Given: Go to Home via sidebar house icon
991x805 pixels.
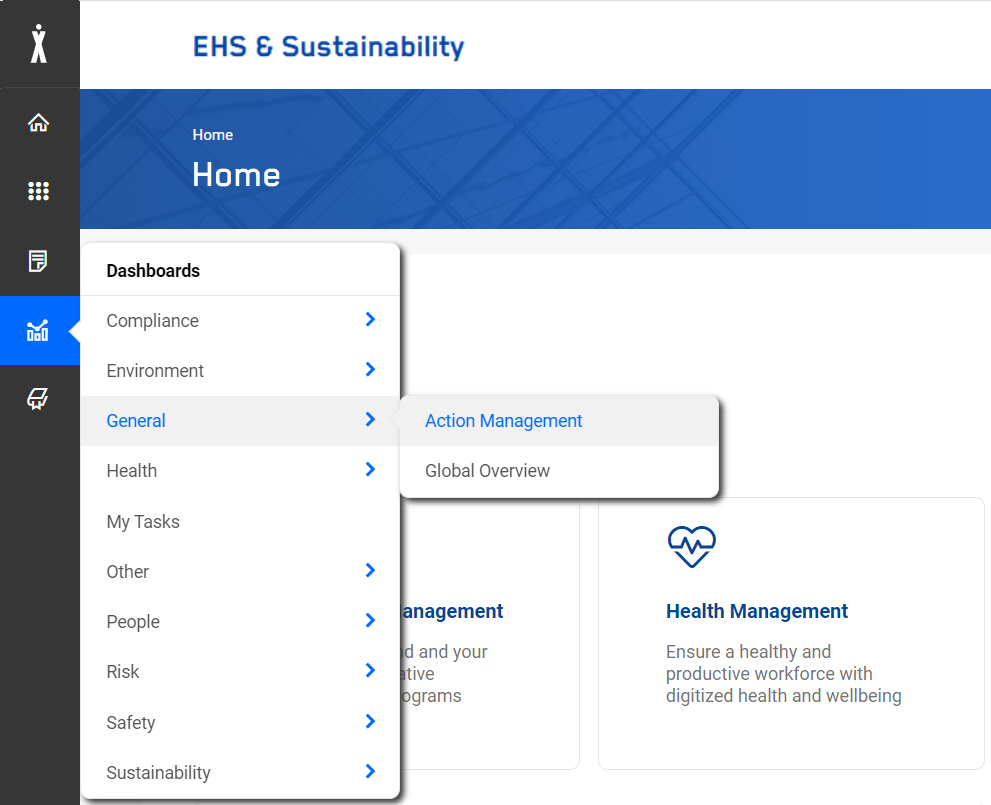Looking at the screenshot, I should 39,123.
